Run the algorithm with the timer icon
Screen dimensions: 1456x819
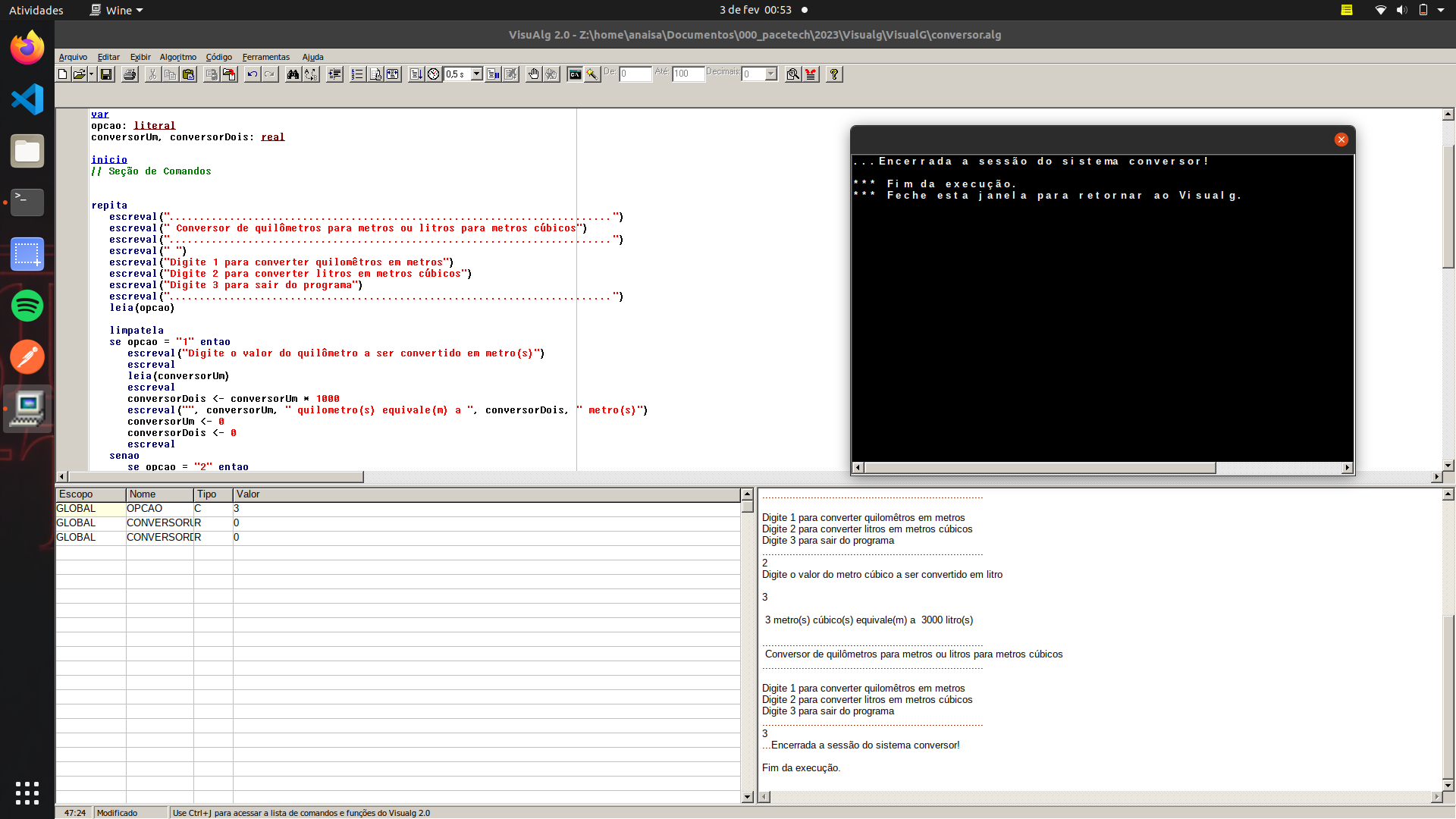click(433, 74)
